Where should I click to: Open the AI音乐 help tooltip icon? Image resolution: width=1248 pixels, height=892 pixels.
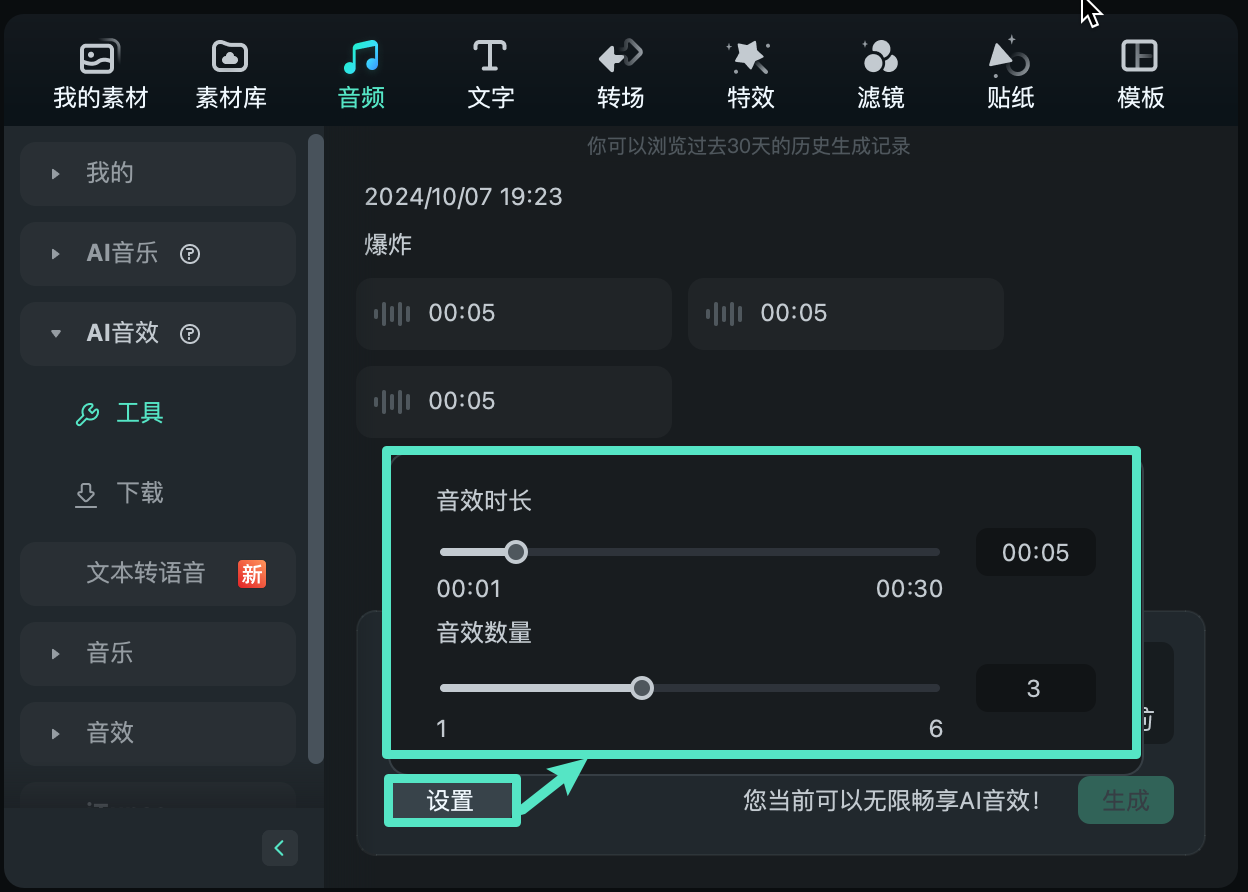(190, 253)
